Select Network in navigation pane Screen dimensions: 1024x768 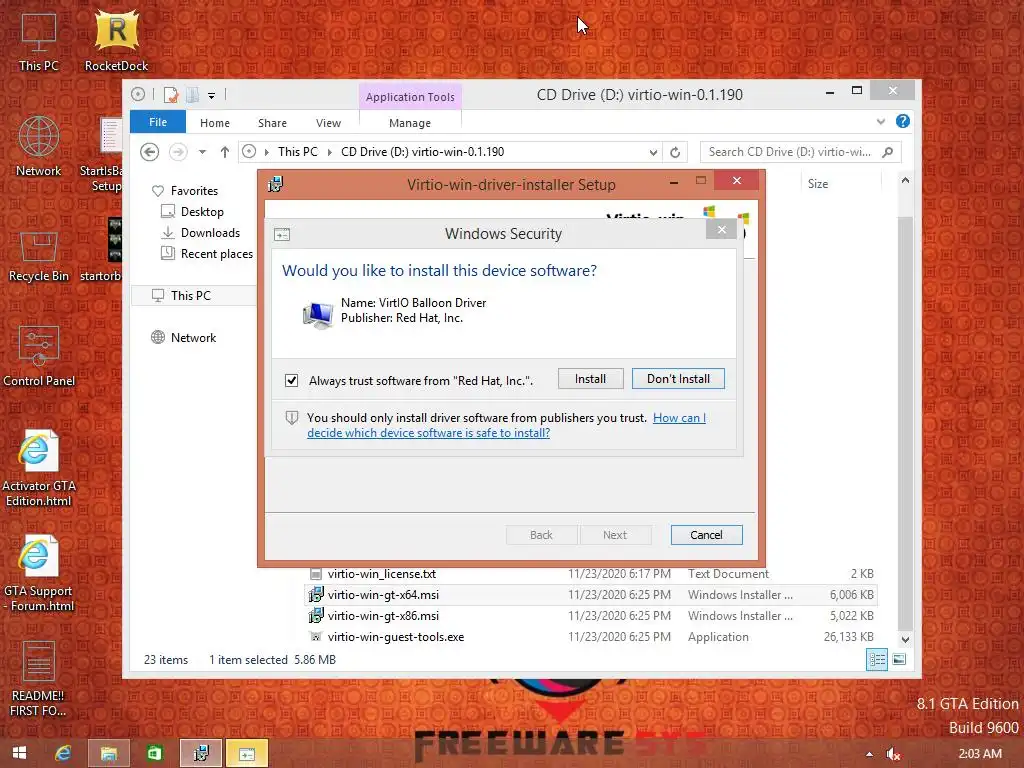point(193,338)
